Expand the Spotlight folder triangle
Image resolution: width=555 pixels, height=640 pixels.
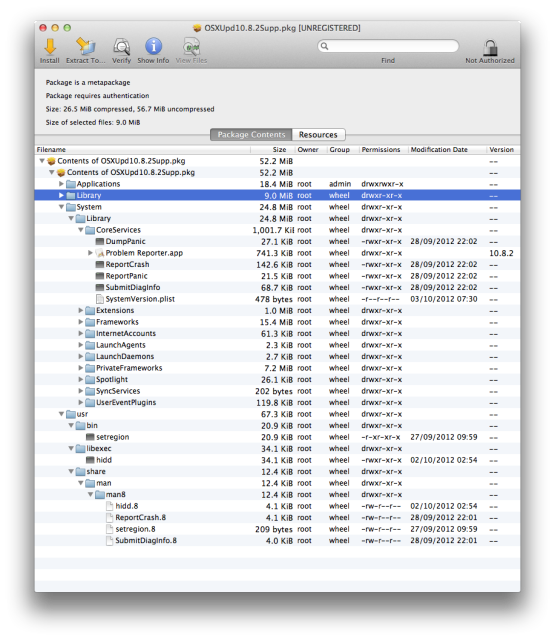[81, 379]
